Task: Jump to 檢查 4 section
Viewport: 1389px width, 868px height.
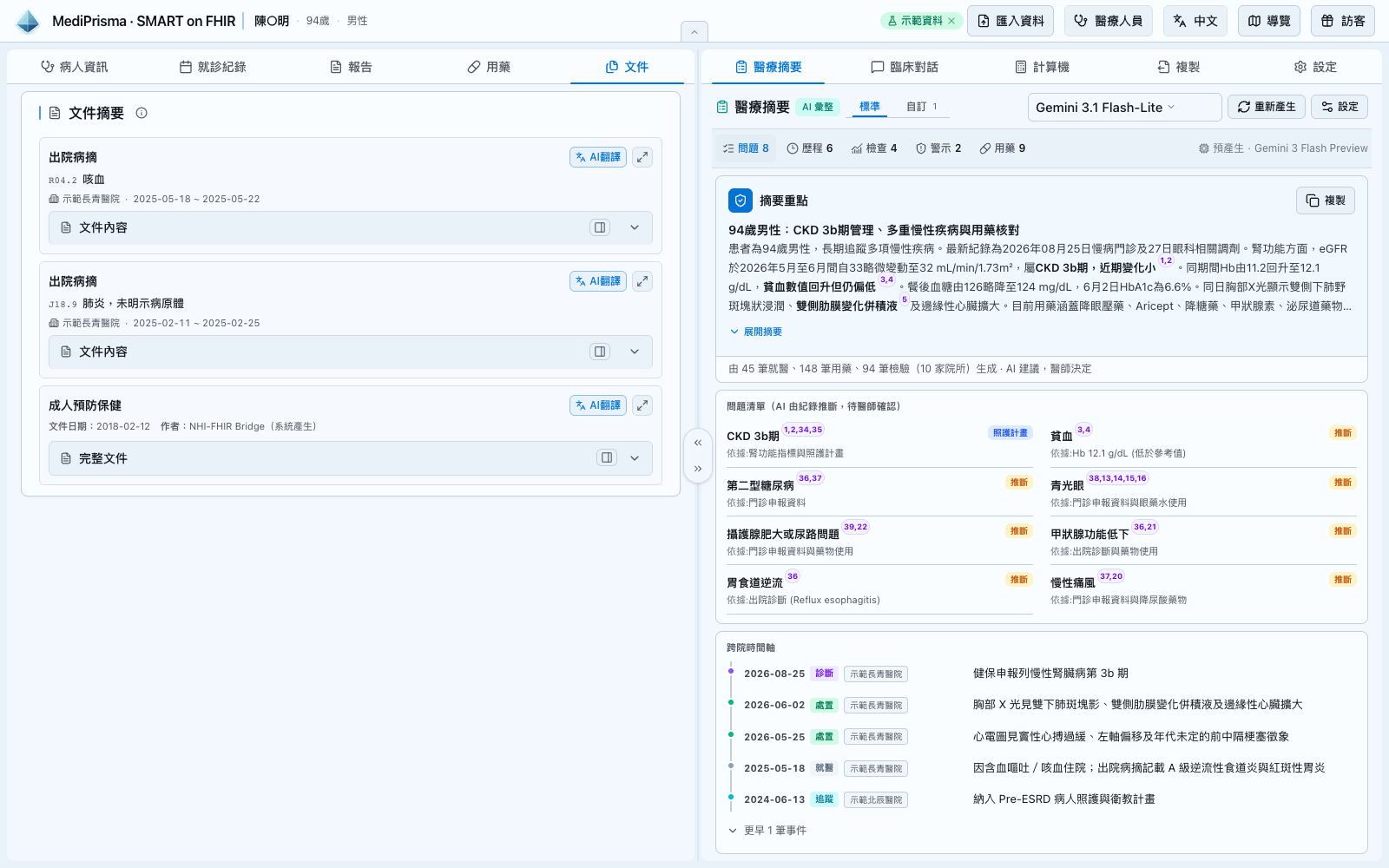Action: tap(874, 148)
